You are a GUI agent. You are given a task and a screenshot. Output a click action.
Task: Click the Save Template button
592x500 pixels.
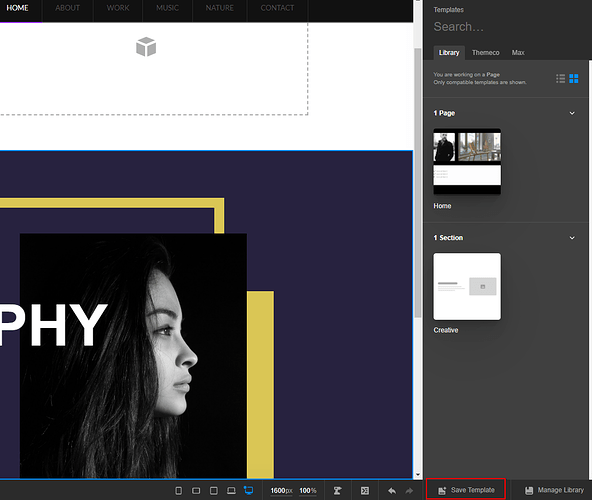click(x=466, y=490)
